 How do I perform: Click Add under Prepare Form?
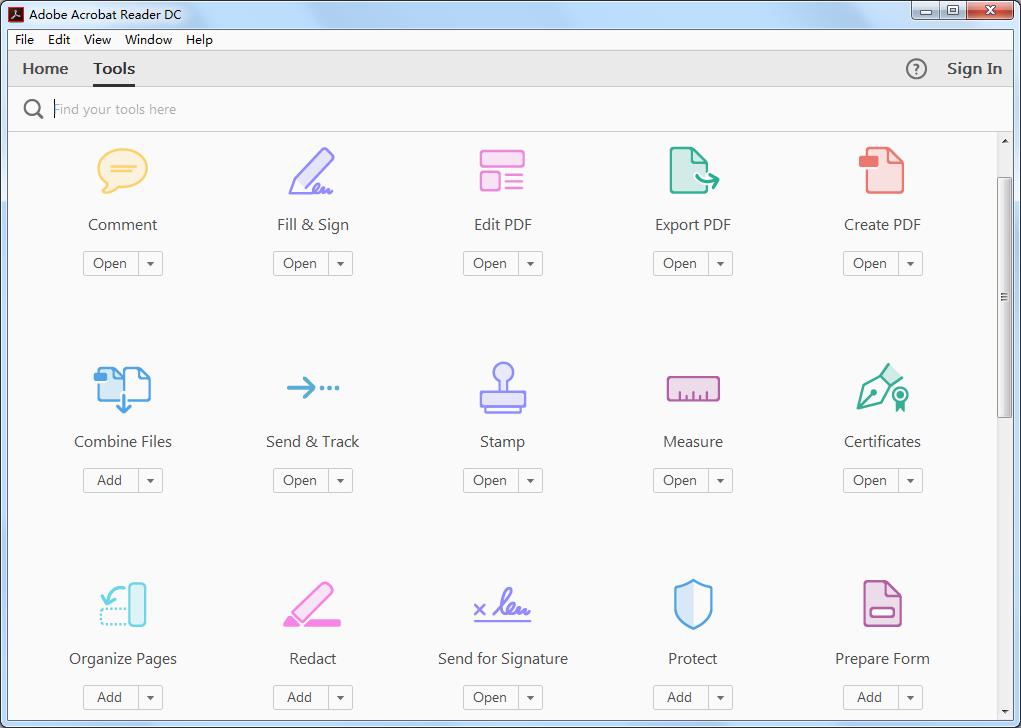click(871, 697)
